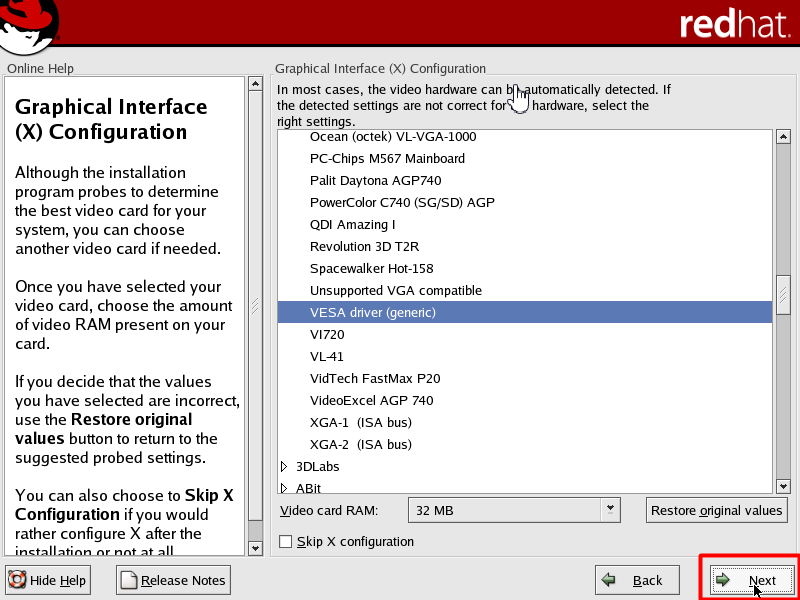
Task: Go Back to the previous step
Action: click(x=637, y=580)
